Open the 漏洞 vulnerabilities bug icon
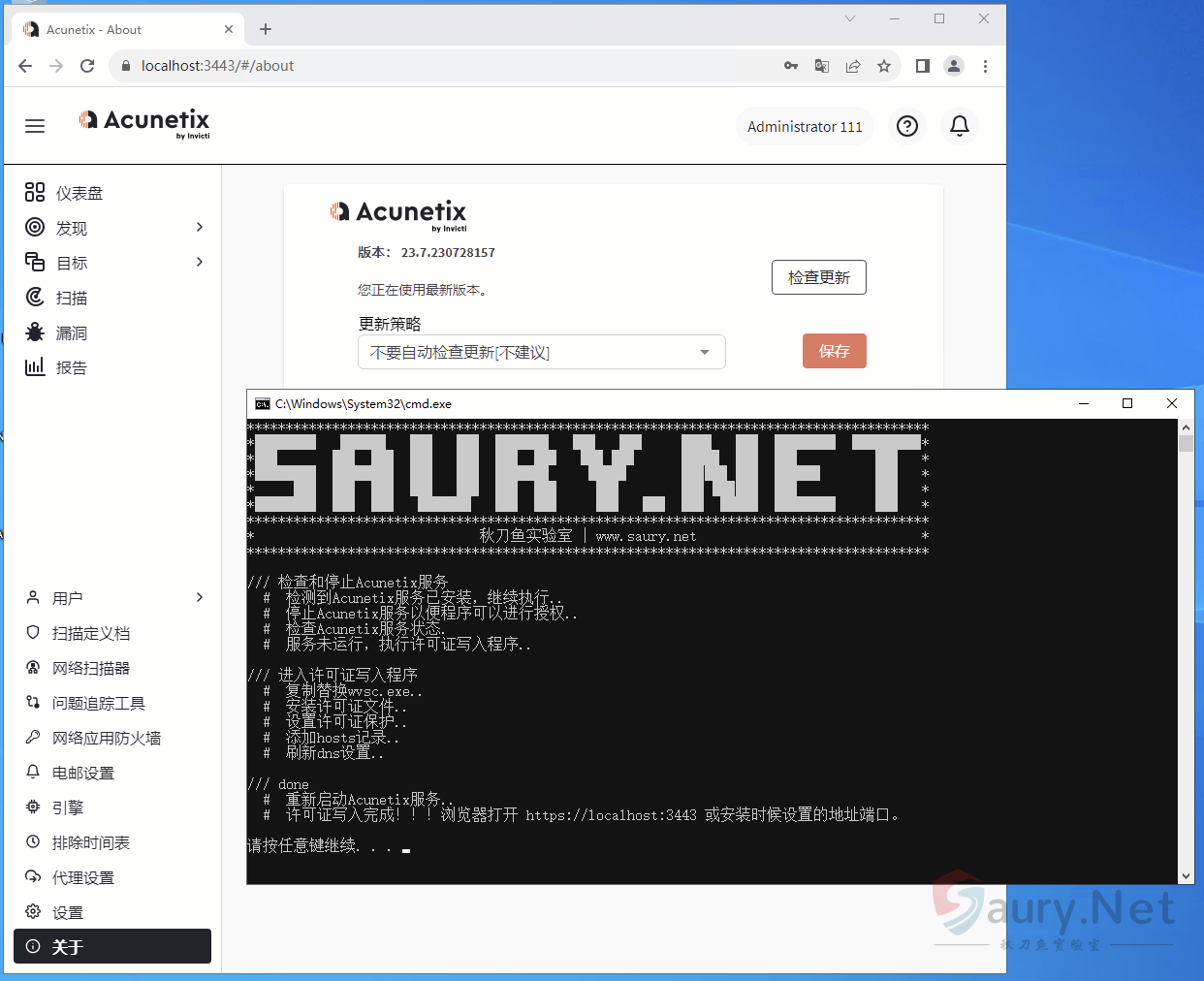 click(35, 332)
